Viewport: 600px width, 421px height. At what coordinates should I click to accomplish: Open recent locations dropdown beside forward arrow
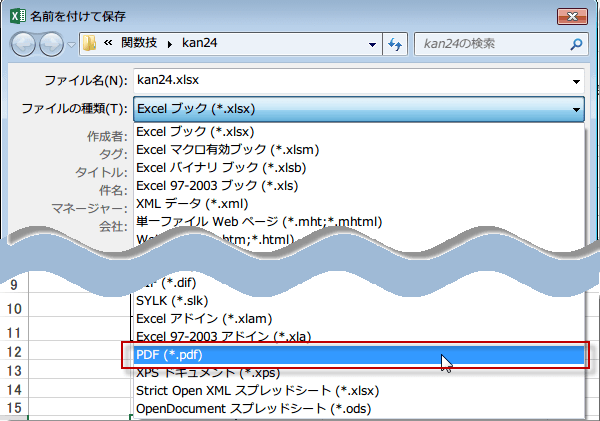(71, 45)
